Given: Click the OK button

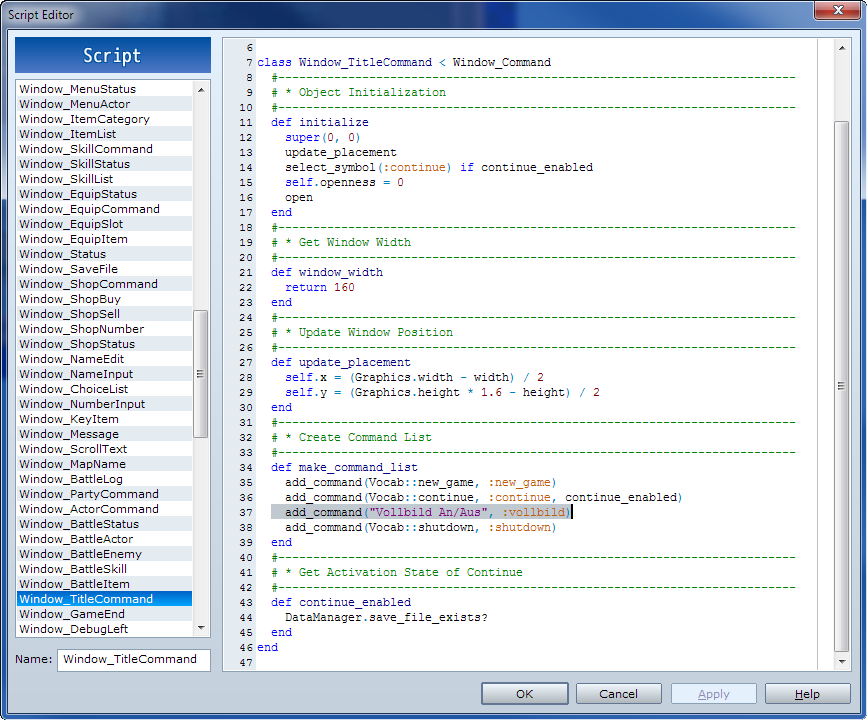Looking at the screenshot, I should [524, 694].
